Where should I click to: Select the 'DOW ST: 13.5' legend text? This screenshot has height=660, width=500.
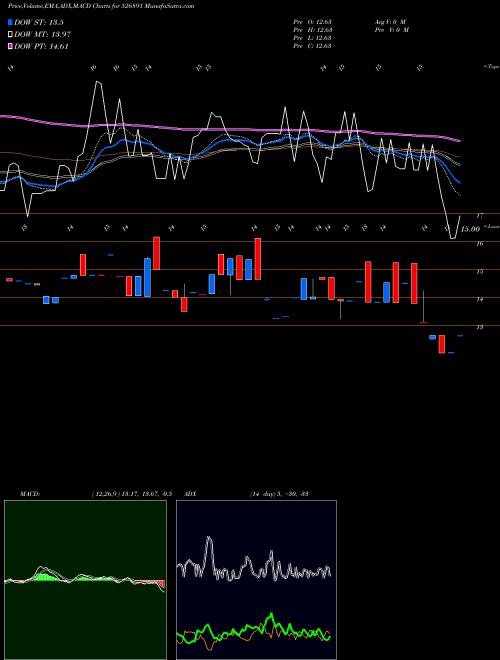point(39,22)
